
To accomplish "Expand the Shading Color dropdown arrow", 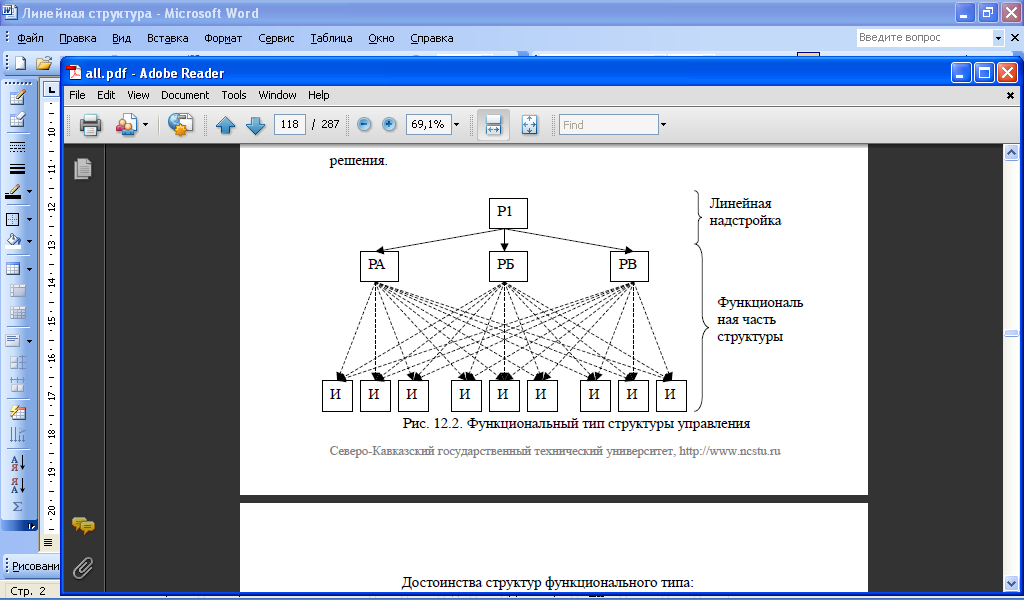I will 29,241.
